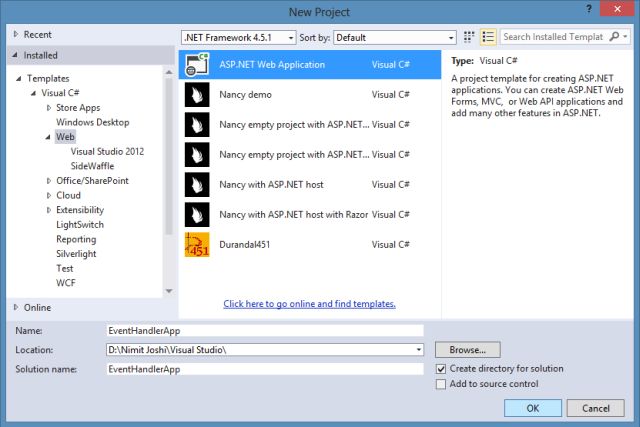Select Nancy with ASP.NET host with Razor text

[x=293, y=215]
